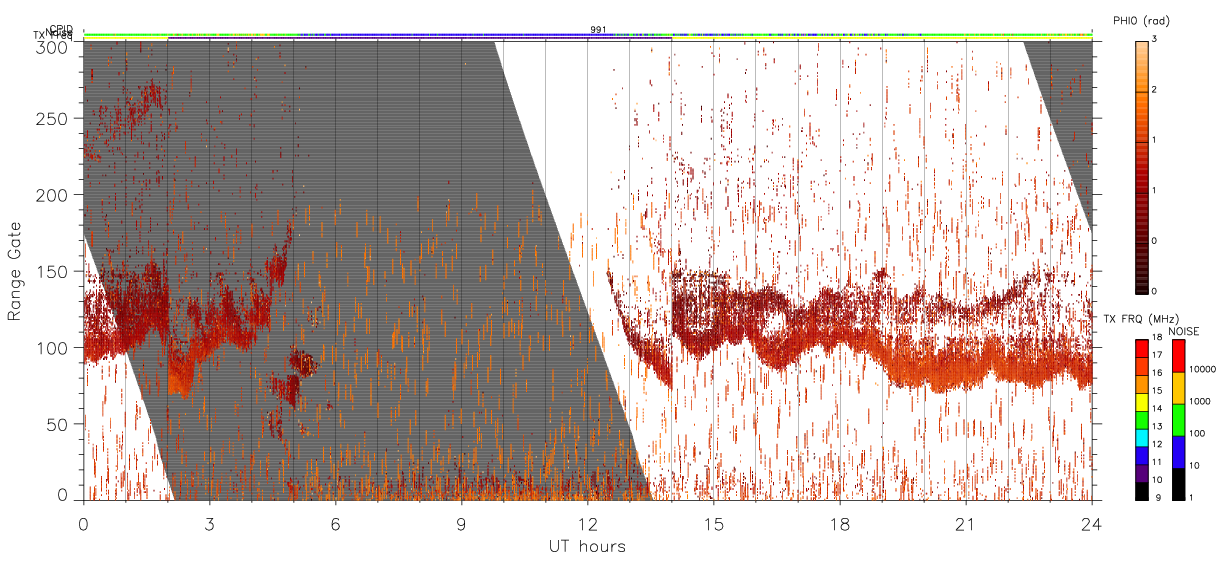The height and width of the screenshot is (567, 1228).
Task: Click the orange 15–16 MHz TX FRQ swatch
Action: point(1142,383)
